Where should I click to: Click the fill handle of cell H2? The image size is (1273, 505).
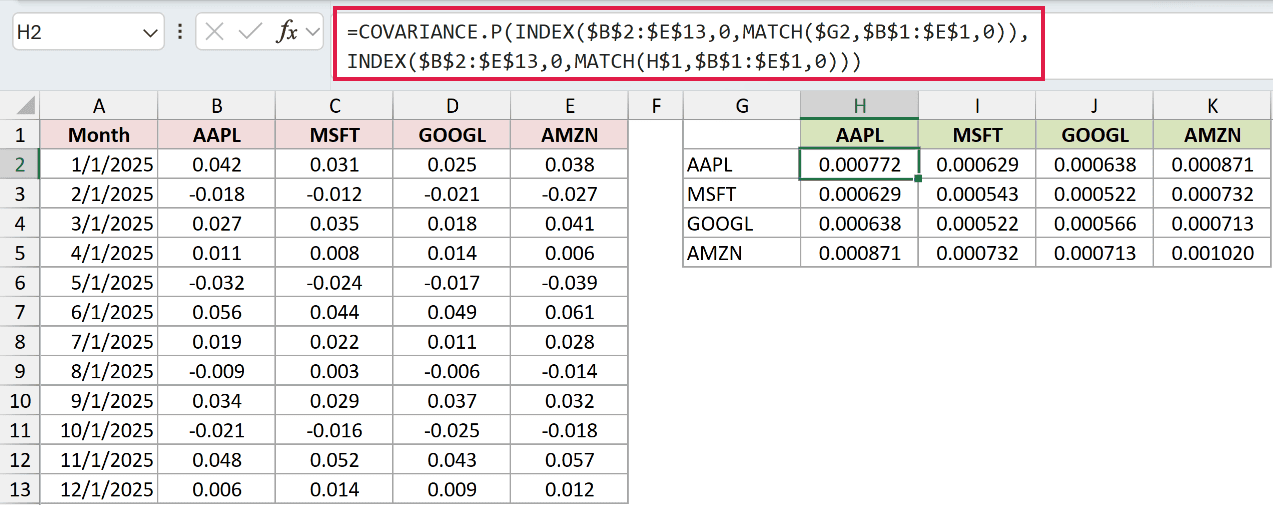coord(918,179)
